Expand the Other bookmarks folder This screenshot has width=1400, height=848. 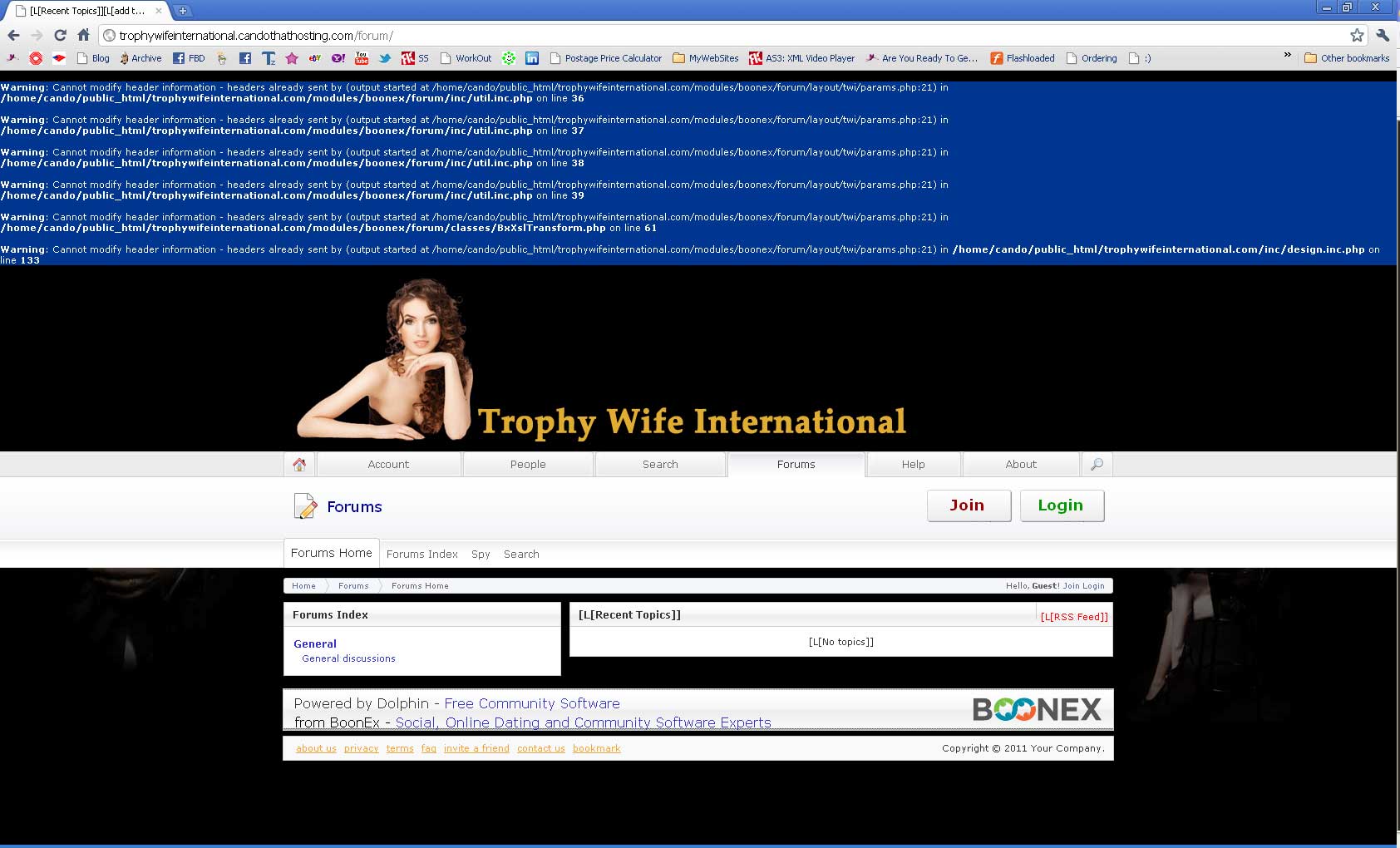[1347, 58]
